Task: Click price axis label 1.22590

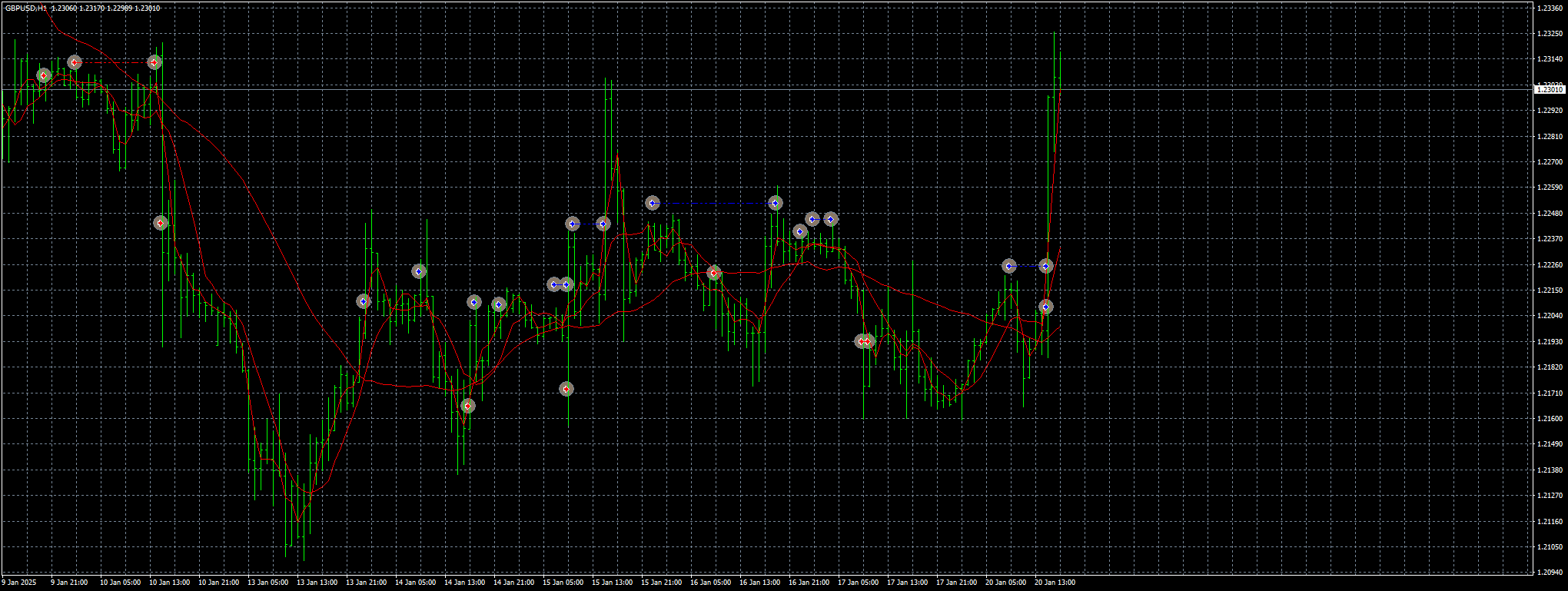Action: point(1549,188)
